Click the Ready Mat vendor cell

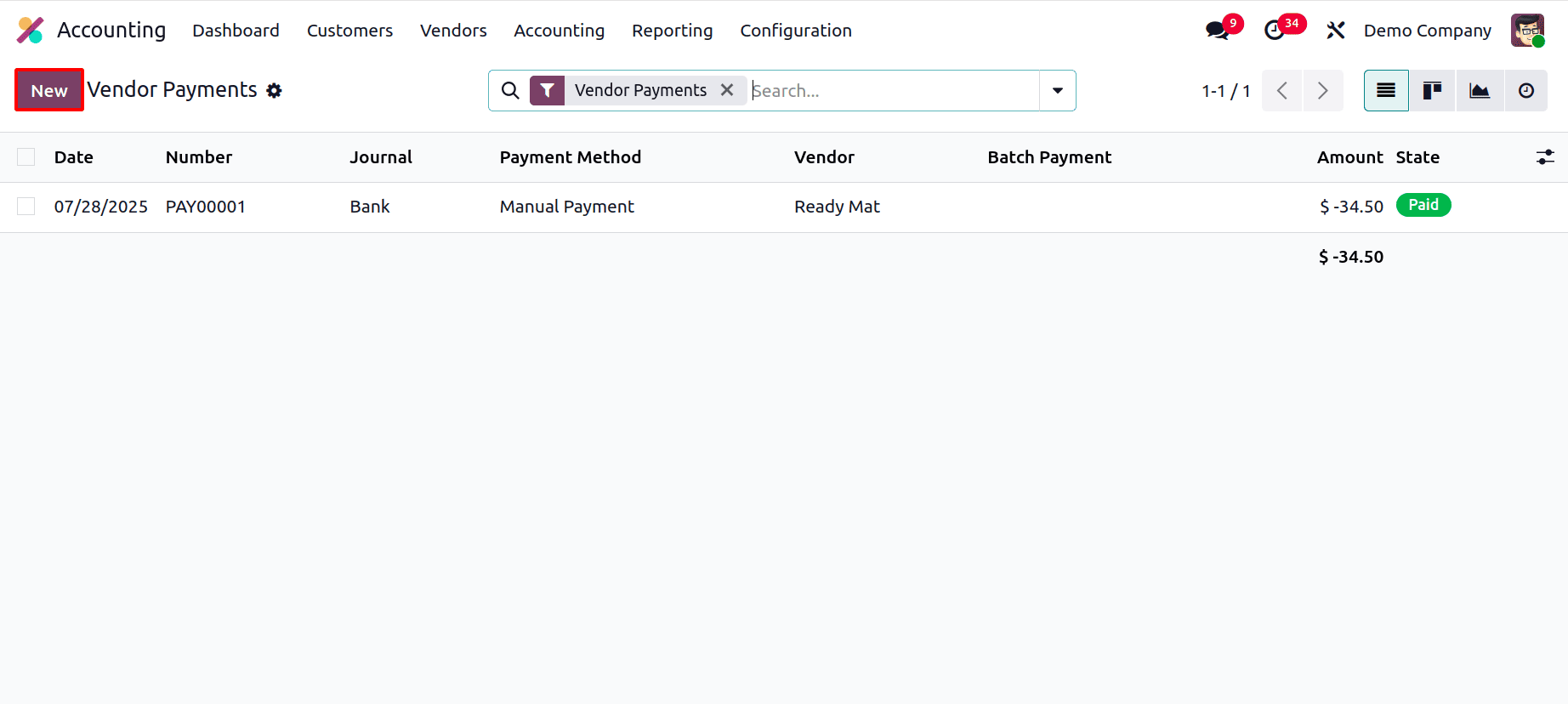tap(837, 207)
